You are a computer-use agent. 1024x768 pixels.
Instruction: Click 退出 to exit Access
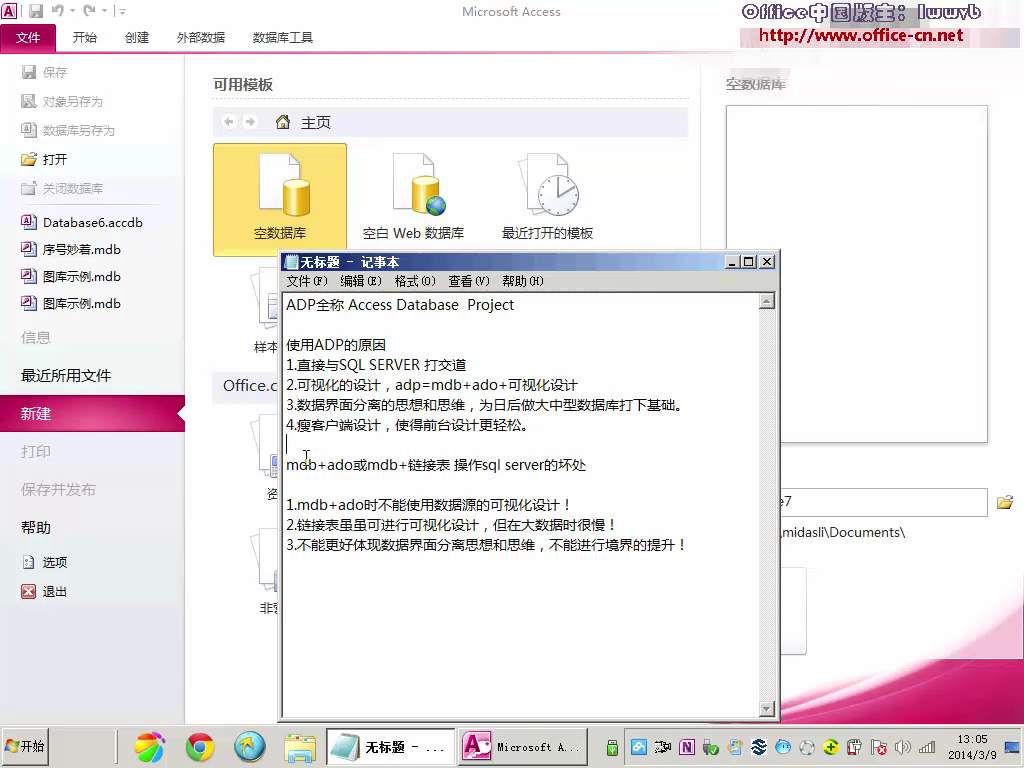[x=44, y=592]
